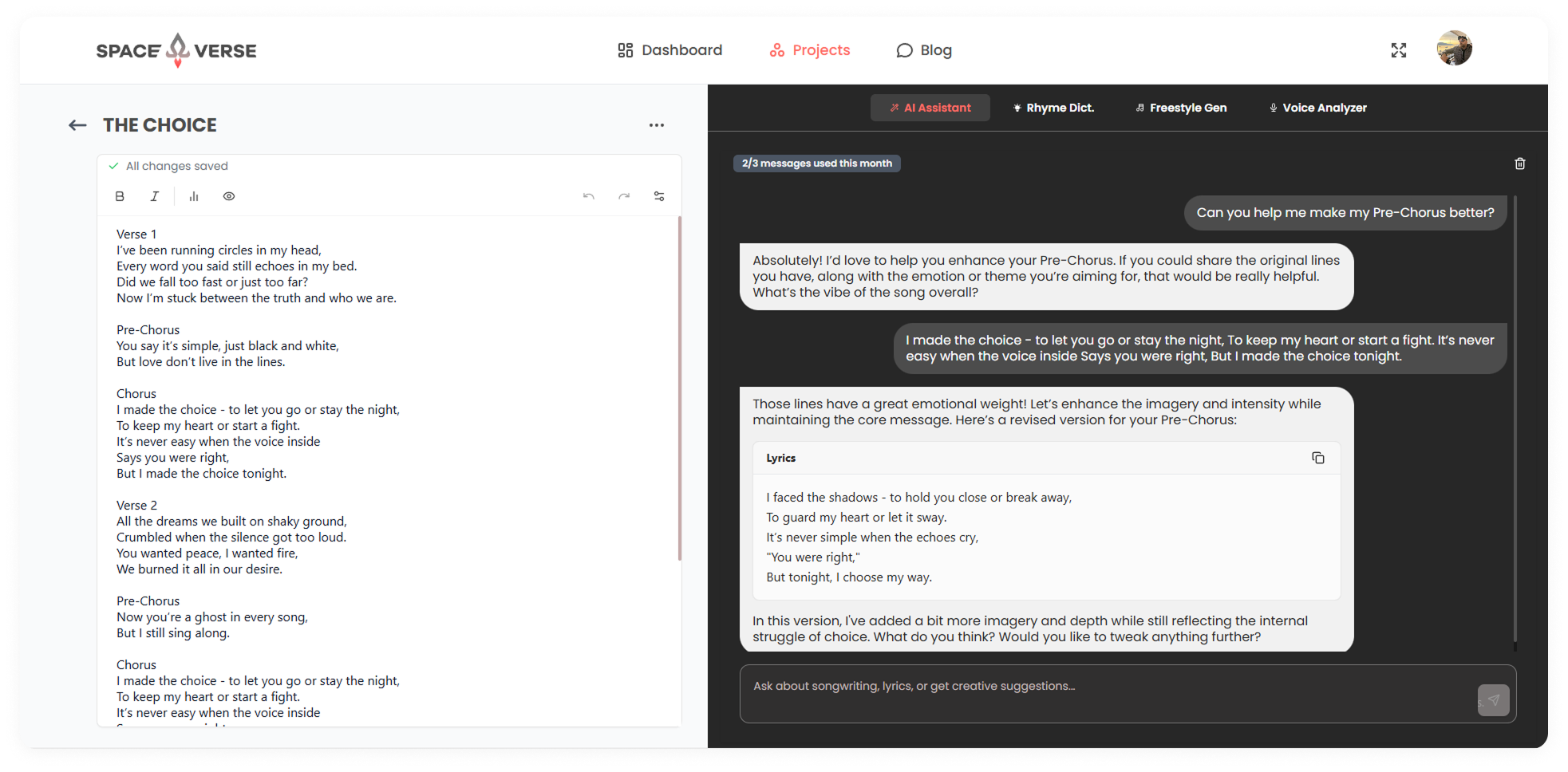Toggle italic formatting in lyrics editor
Screen dimensions: 1568x772
point(155,196)
